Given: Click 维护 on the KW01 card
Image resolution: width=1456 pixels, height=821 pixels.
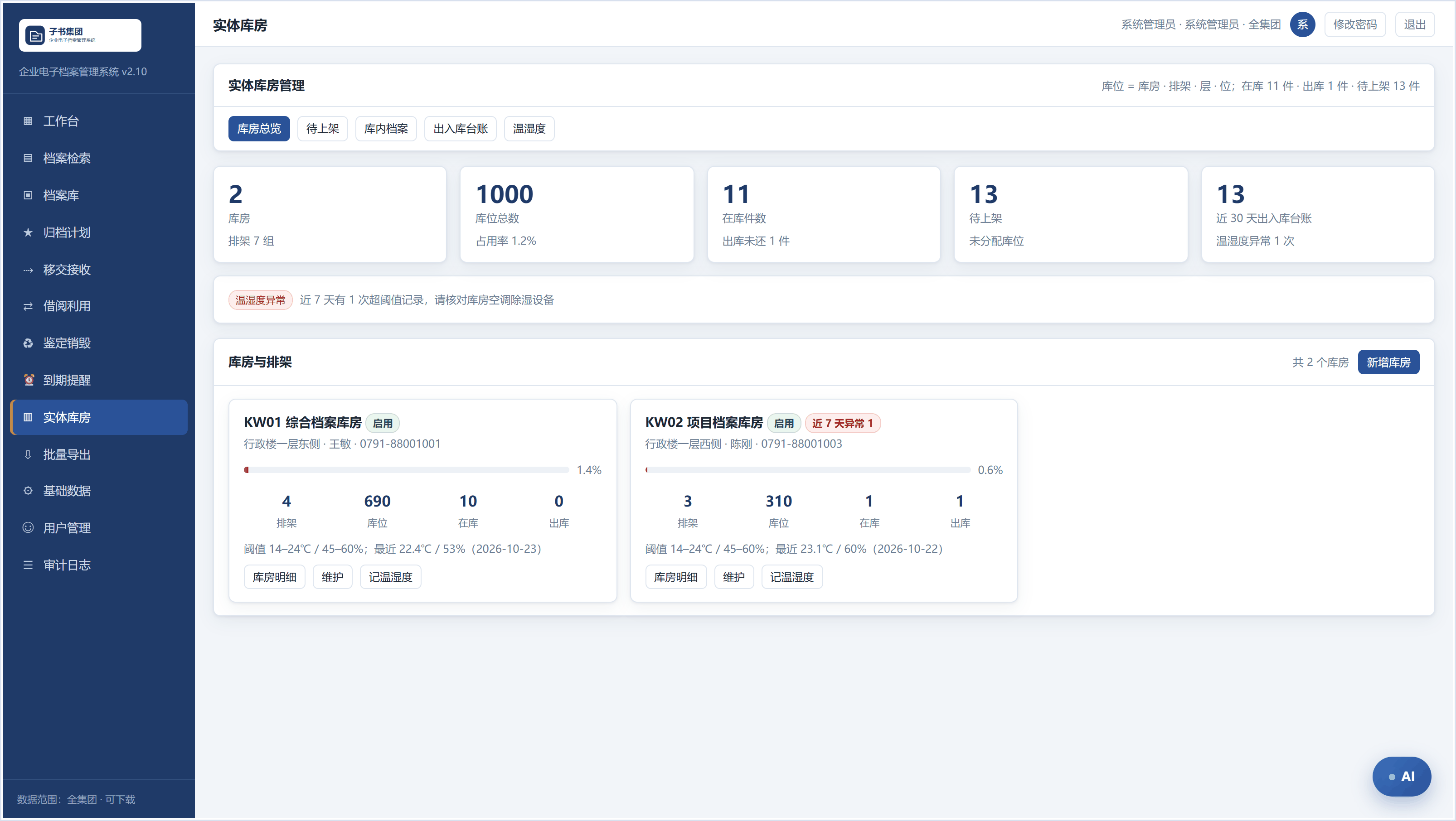Looking at the screenshot, I should [x=332, y=577].
